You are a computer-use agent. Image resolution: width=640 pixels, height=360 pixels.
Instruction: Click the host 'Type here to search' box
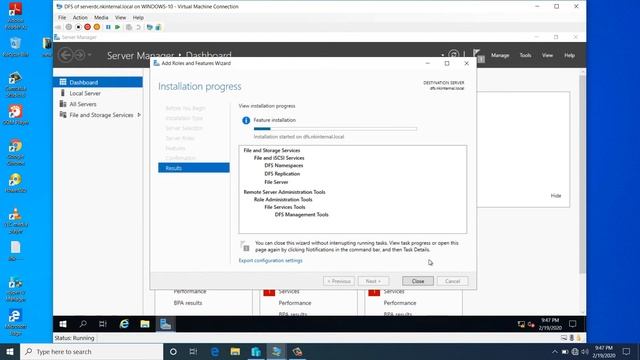(91, 351)
